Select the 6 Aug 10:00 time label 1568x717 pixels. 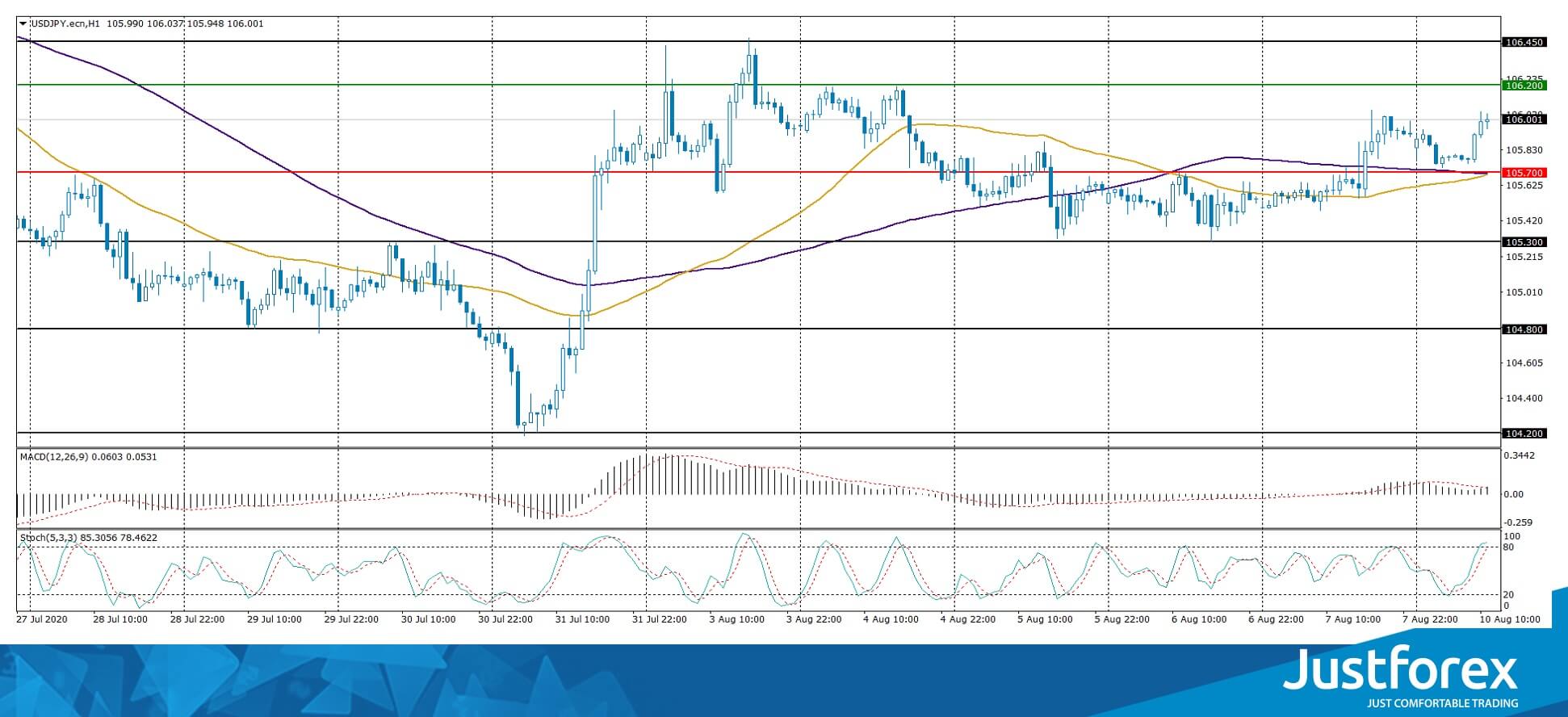1200,620
